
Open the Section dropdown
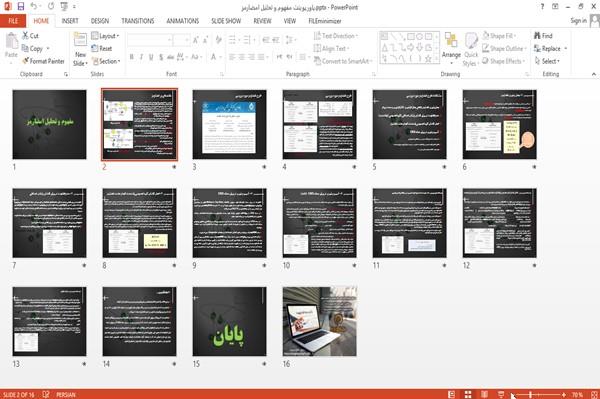[106, 61]
